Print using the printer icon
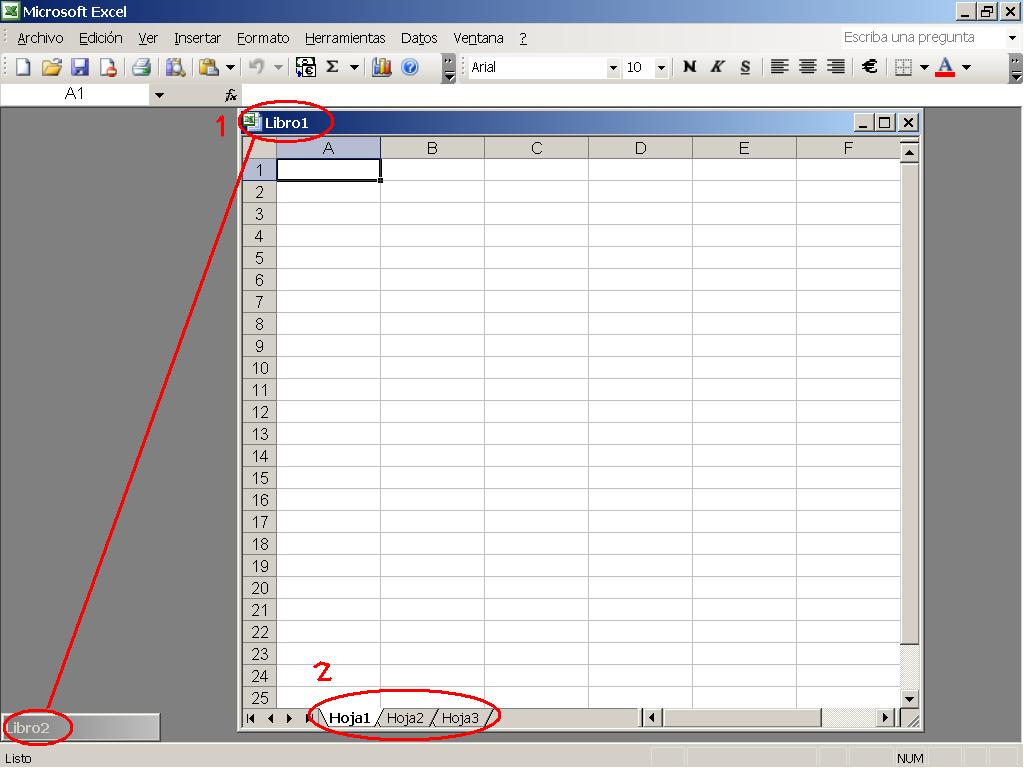The image size is (1024, 768). [141, 67]
